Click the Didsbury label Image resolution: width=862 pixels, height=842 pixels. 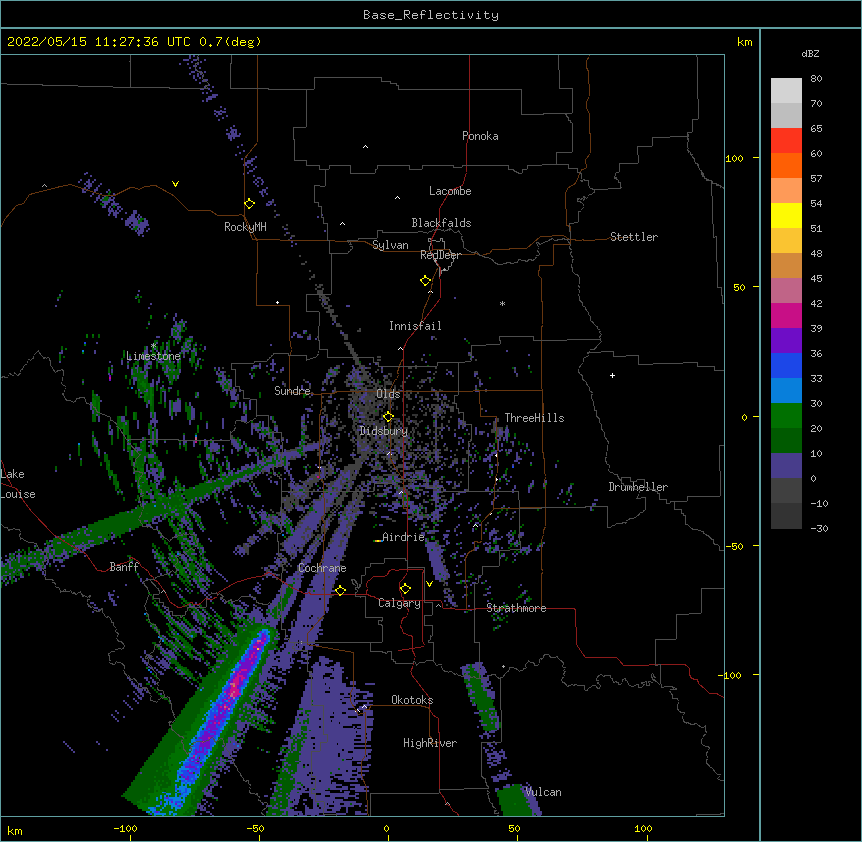(384, 431)
